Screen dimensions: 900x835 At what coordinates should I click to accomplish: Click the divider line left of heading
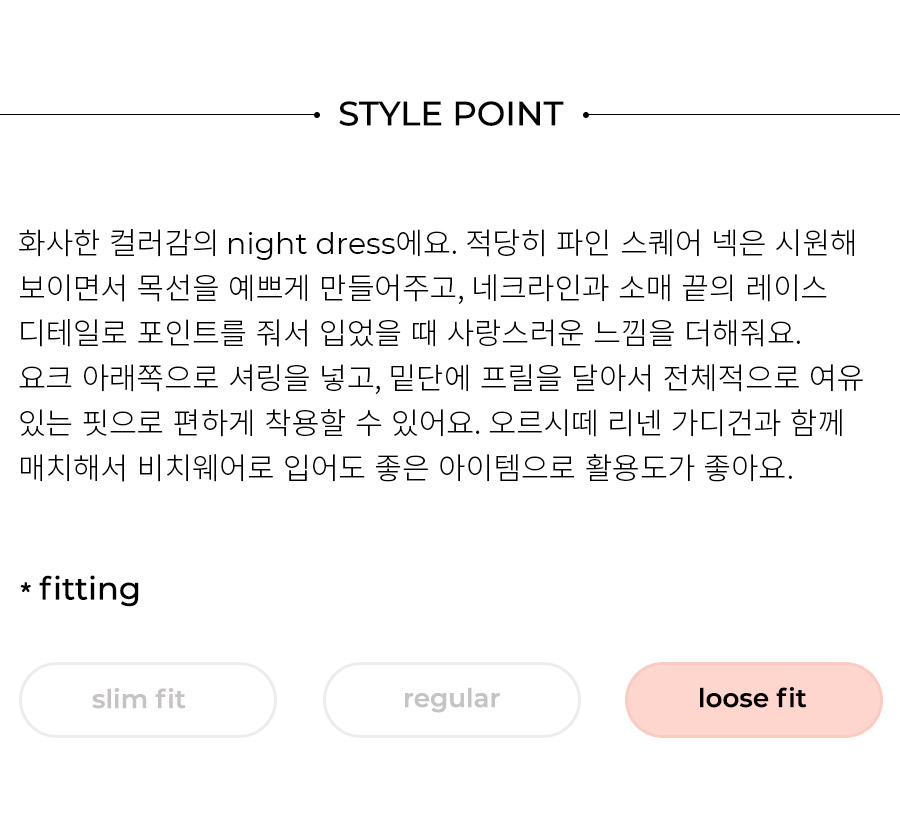click(157, 115)
